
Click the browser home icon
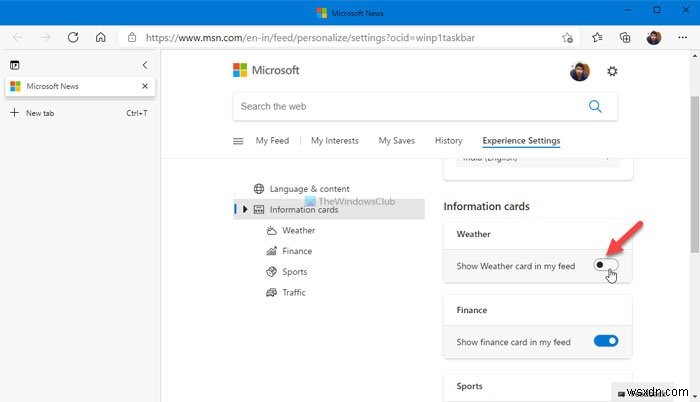click(x=101, y=37)
